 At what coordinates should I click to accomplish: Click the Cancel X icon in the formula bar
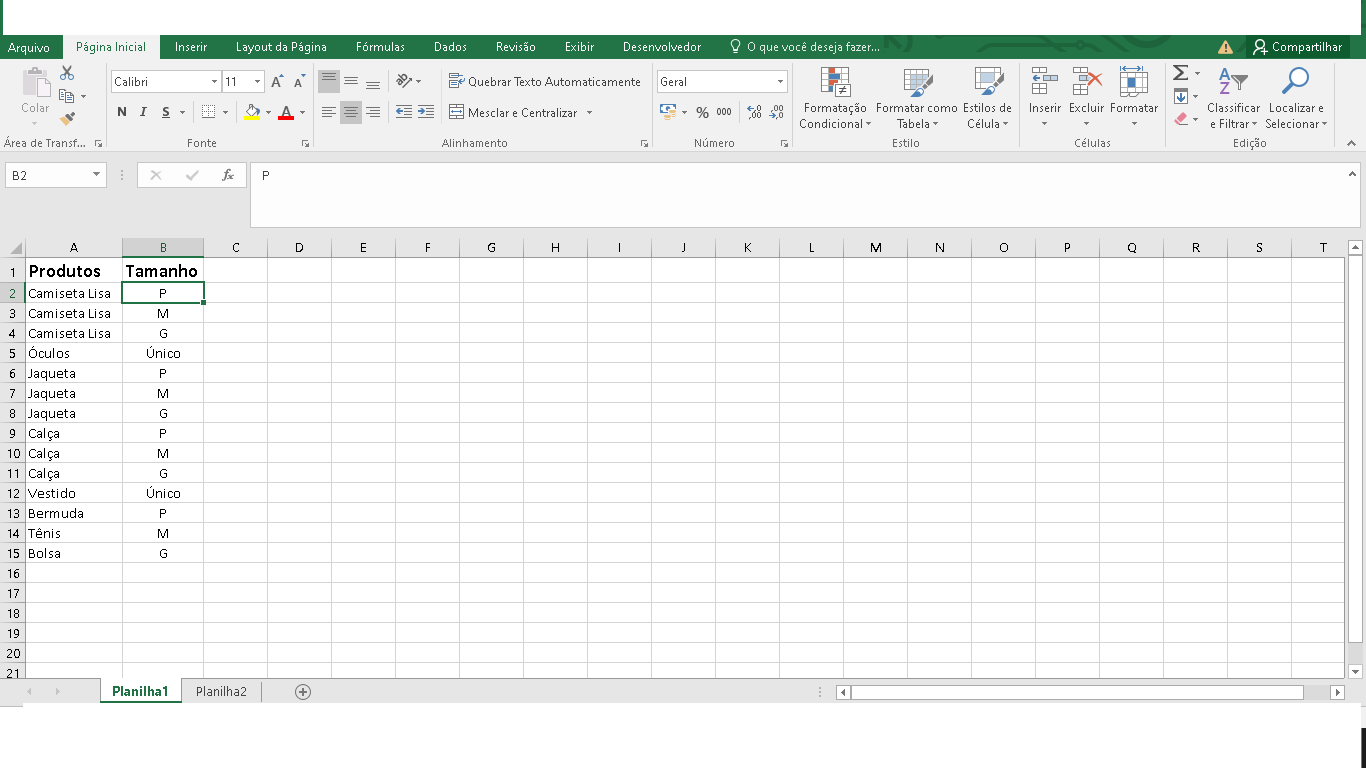coord(156,175)
